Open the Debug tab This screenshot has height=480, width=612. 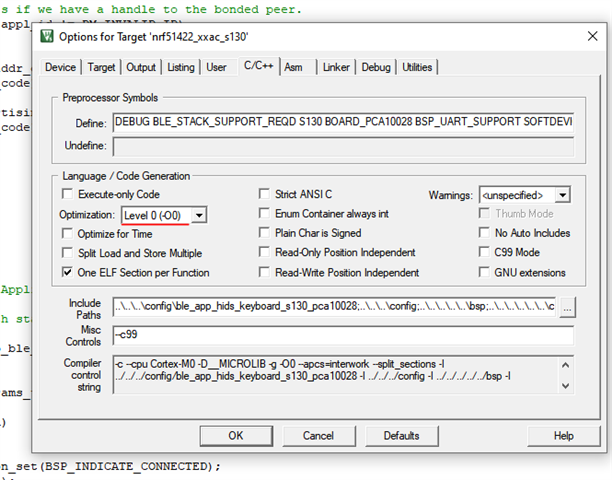pyautogui.click(x=376, y=67)
